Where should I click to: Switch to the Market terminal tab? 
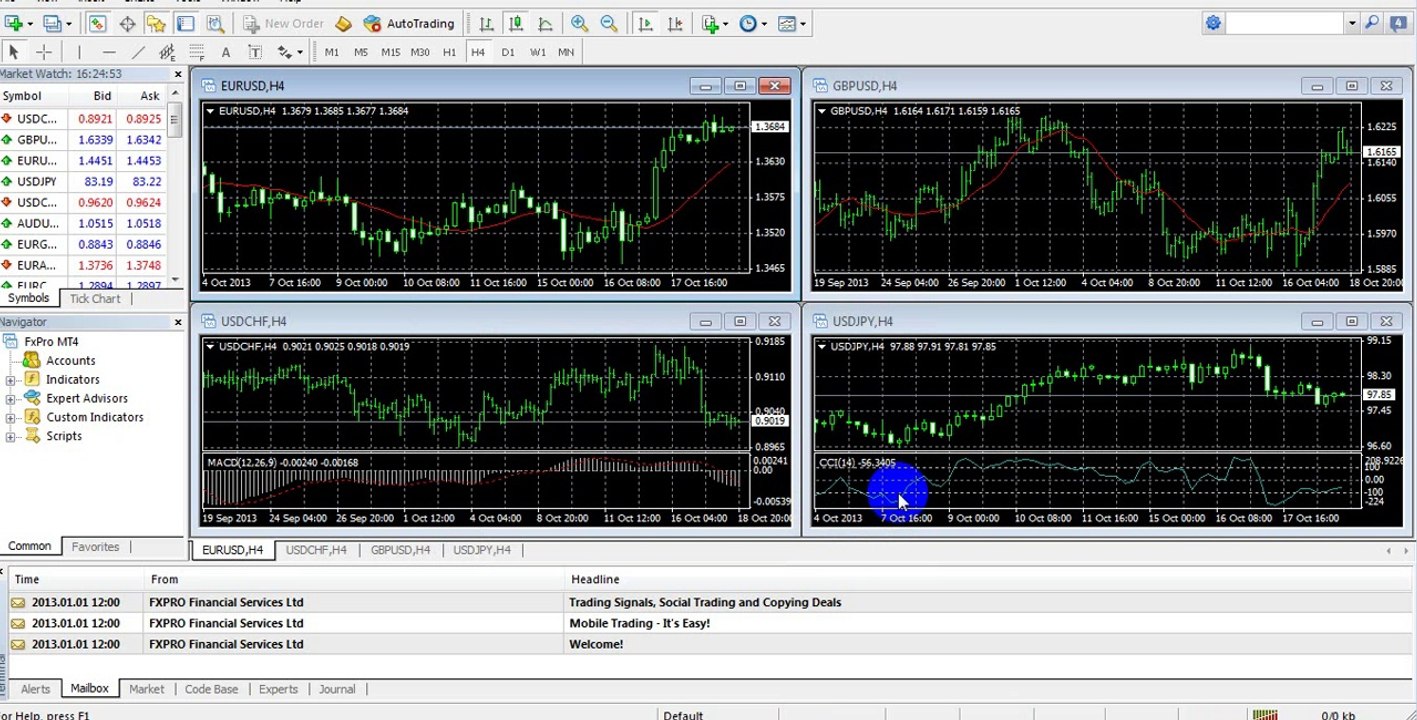[x=147, y=689]
